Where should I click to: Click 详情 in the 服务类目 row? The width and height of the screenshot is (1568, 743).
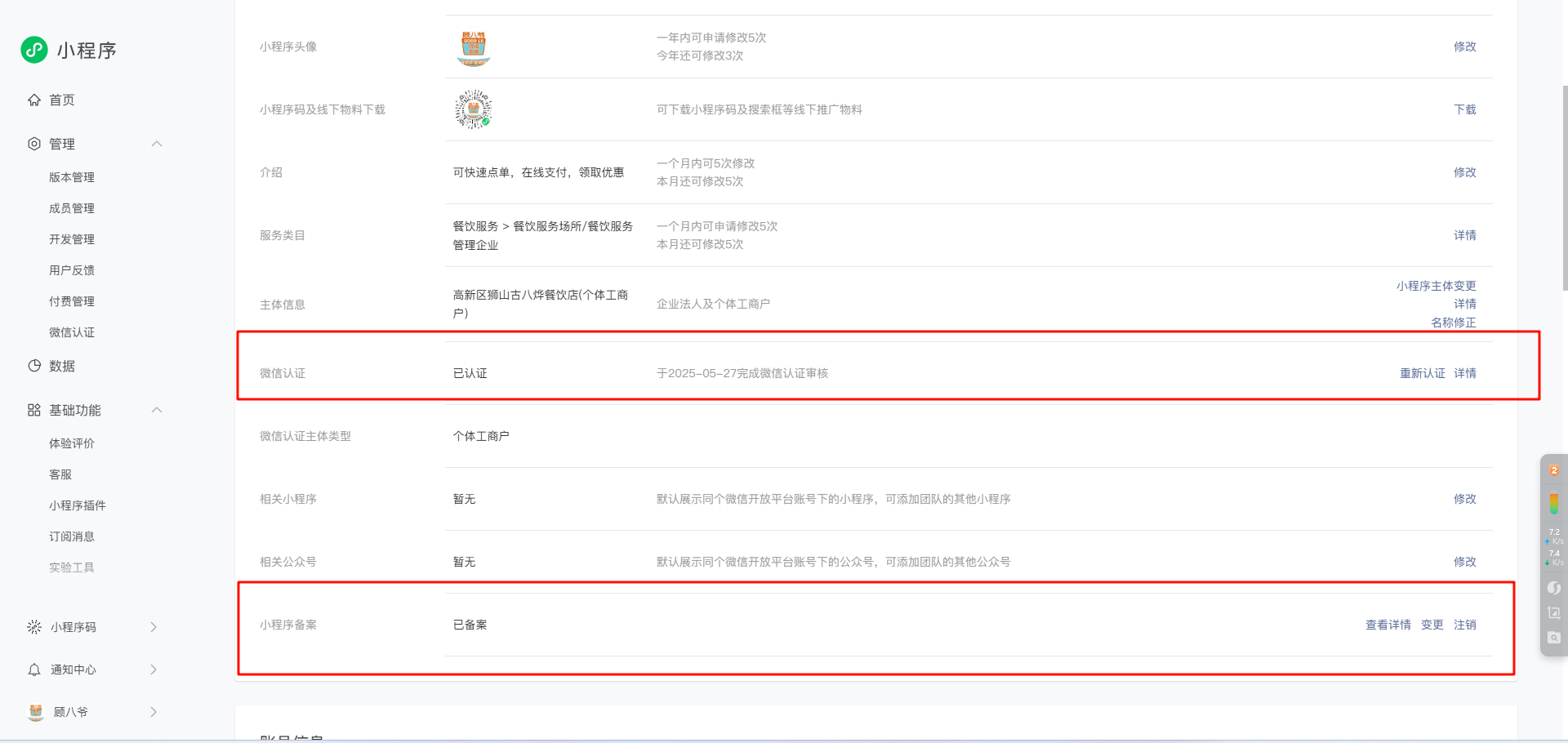tap(1465, 235)
